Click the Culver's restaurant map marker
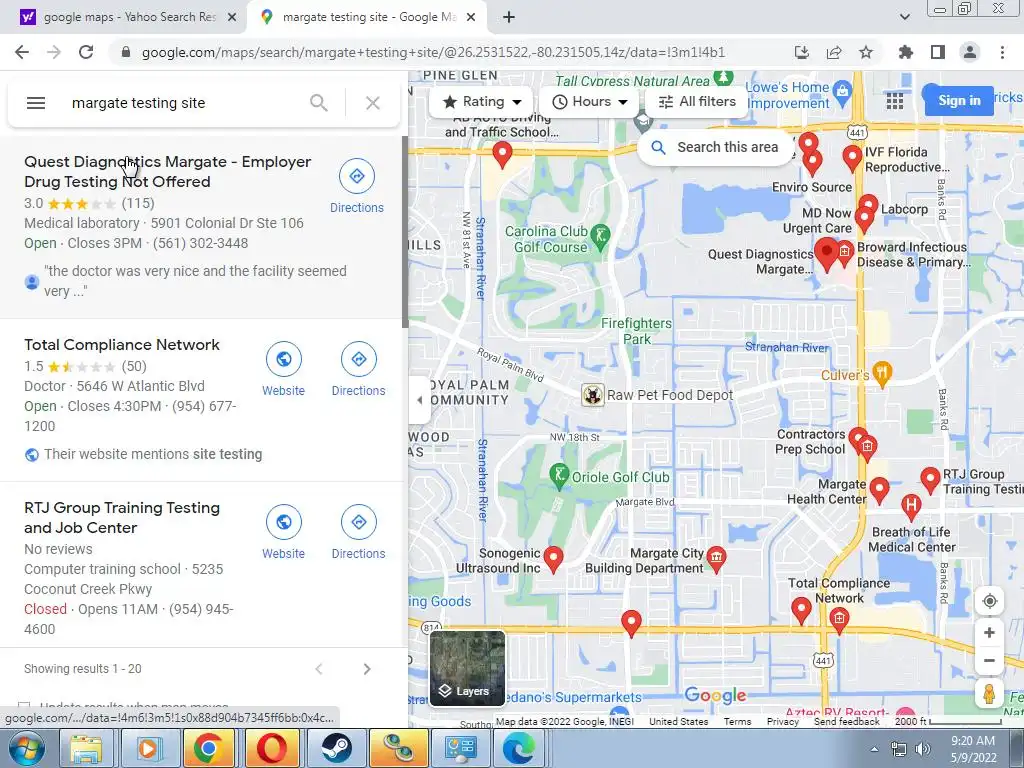The width and height of the screenshot is (1024, 768). pyautogui.click(x=882, y=374)
